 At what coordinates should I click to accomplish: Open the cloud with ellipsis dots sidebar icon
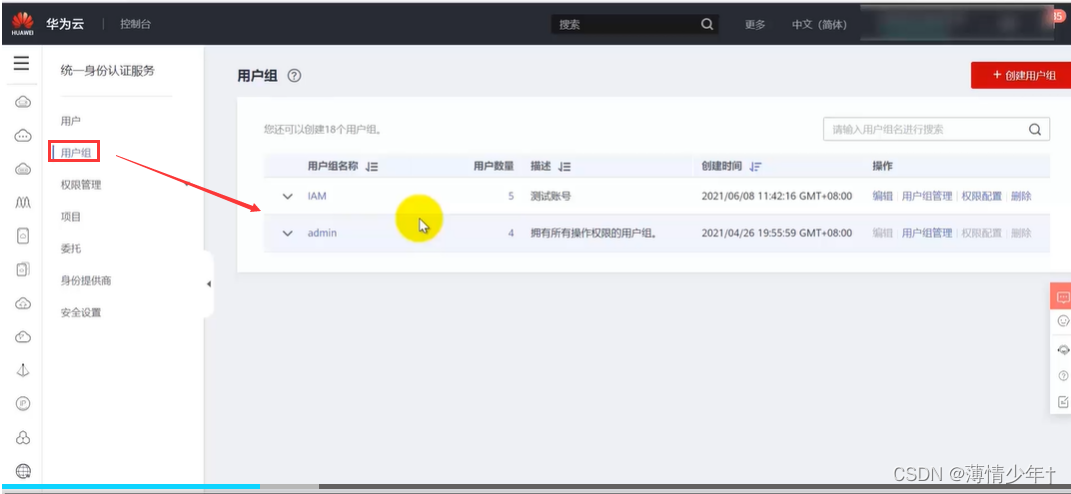coord(23,136)
